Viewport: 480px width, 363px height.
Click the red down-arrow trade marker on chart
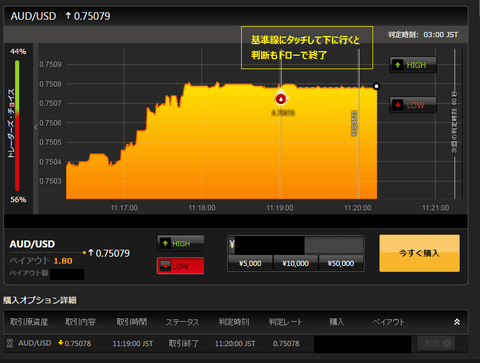click(281, 99)
